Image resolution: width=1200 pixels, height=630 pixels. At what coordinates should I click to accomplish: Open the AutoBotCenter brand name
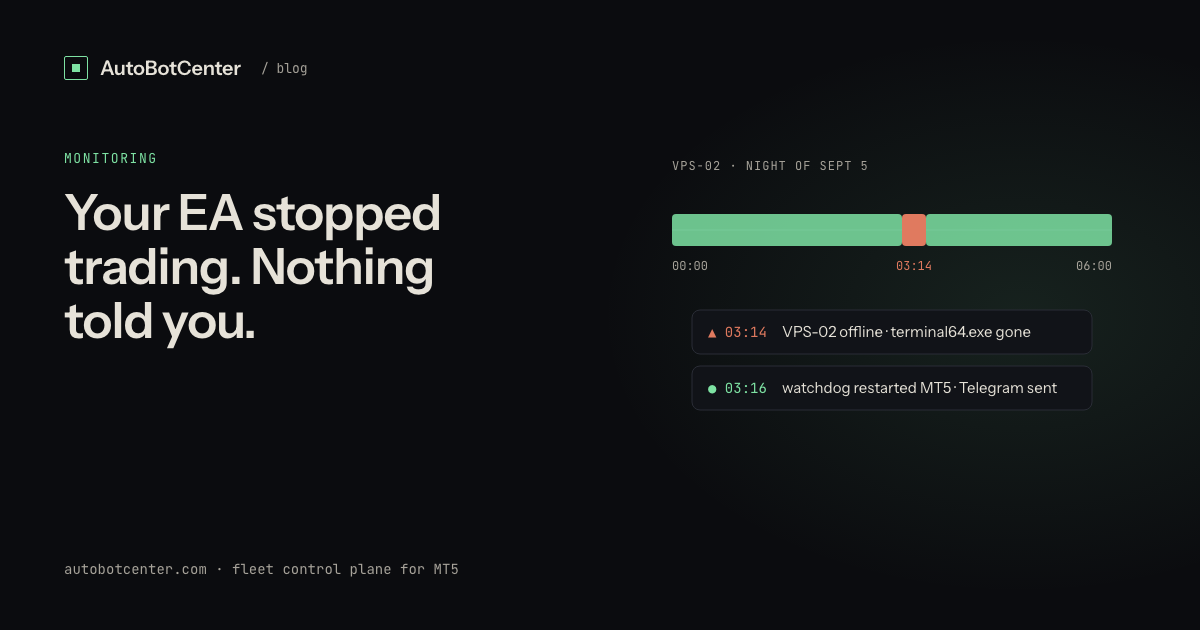coord(171,68)
